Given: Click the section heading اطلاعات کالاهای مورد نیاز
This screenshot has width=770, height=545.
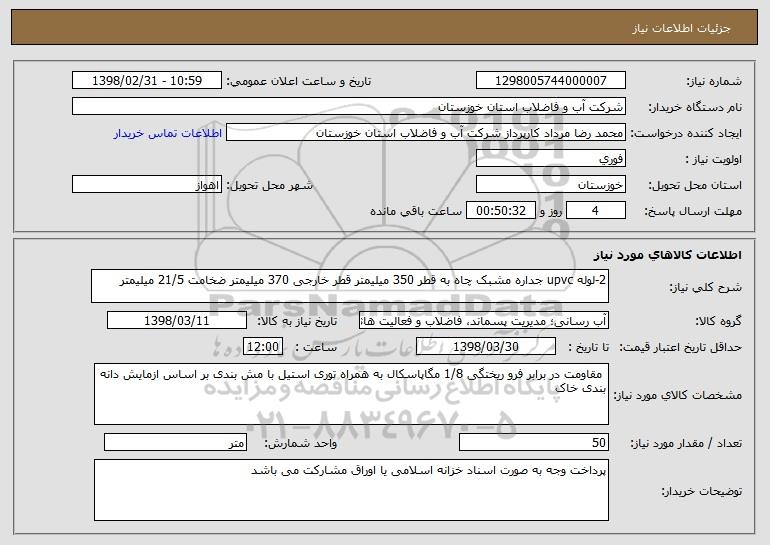Looking at the screenshot, I should [667, 255].
